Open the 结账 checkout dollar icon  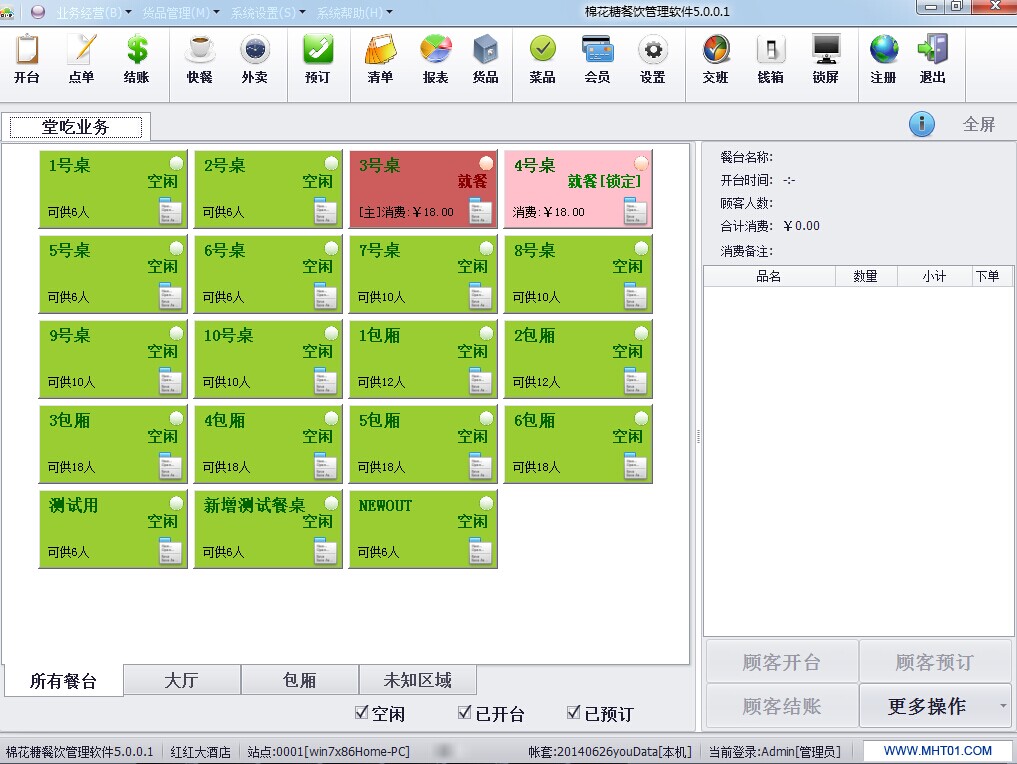pyautogui.click(x=137, y=59)
